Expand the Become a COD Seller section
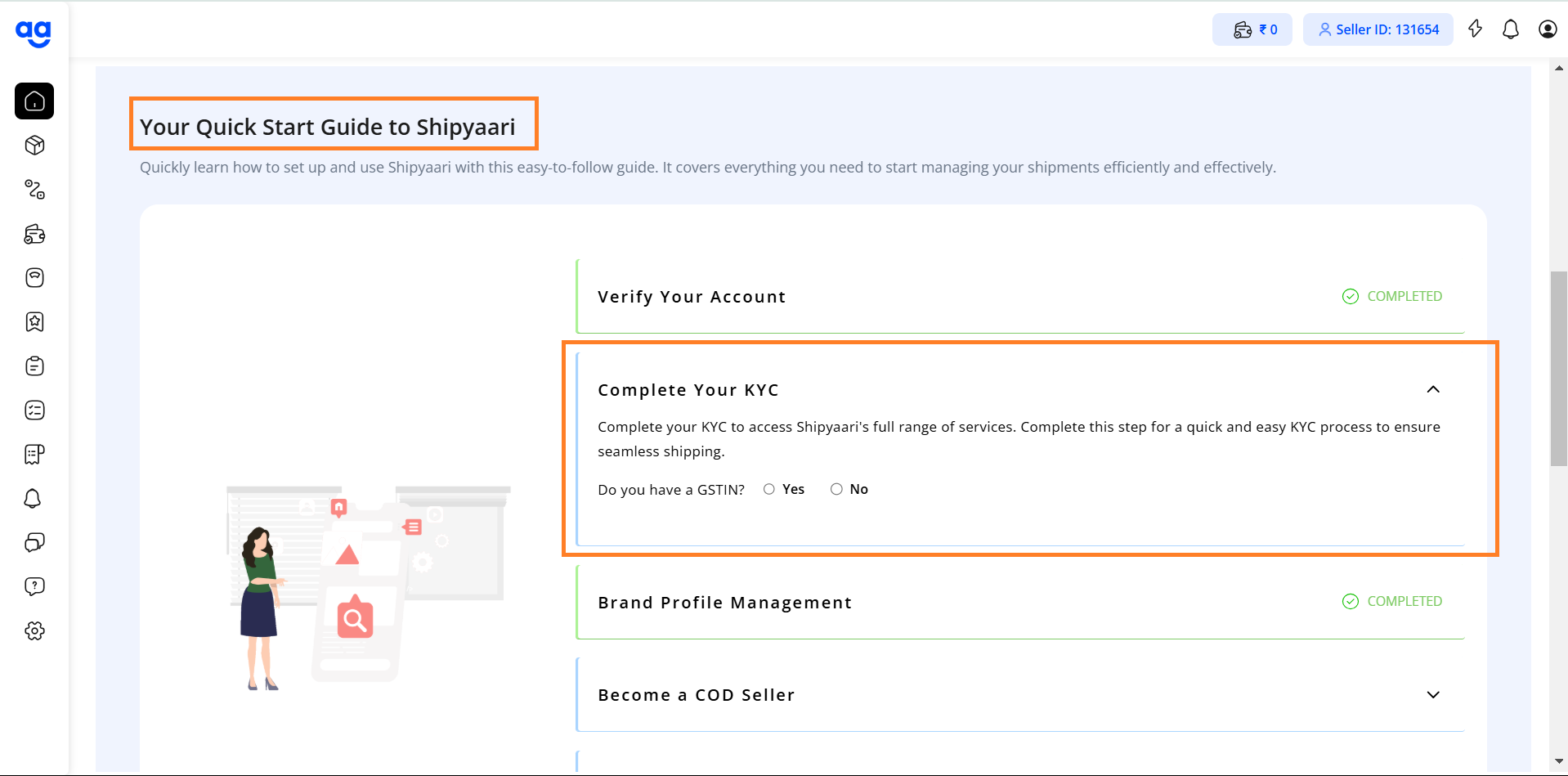Viewport: 1568px width, 776px height. [x=1433, y=695]
